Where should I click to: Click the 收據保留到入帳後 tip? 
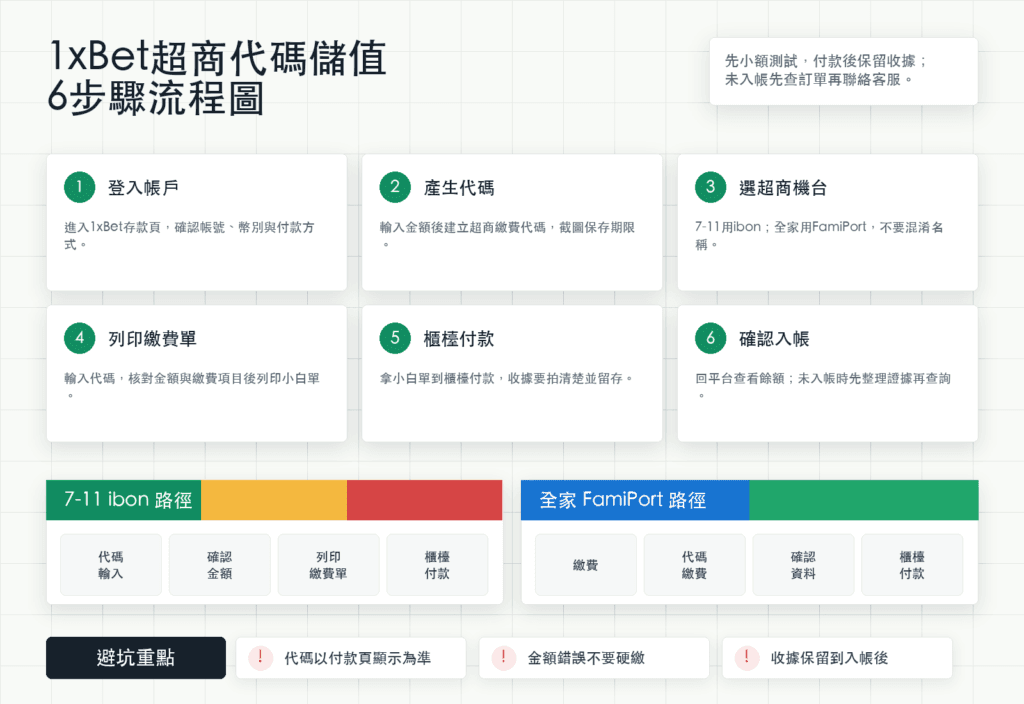coord(837,658)
